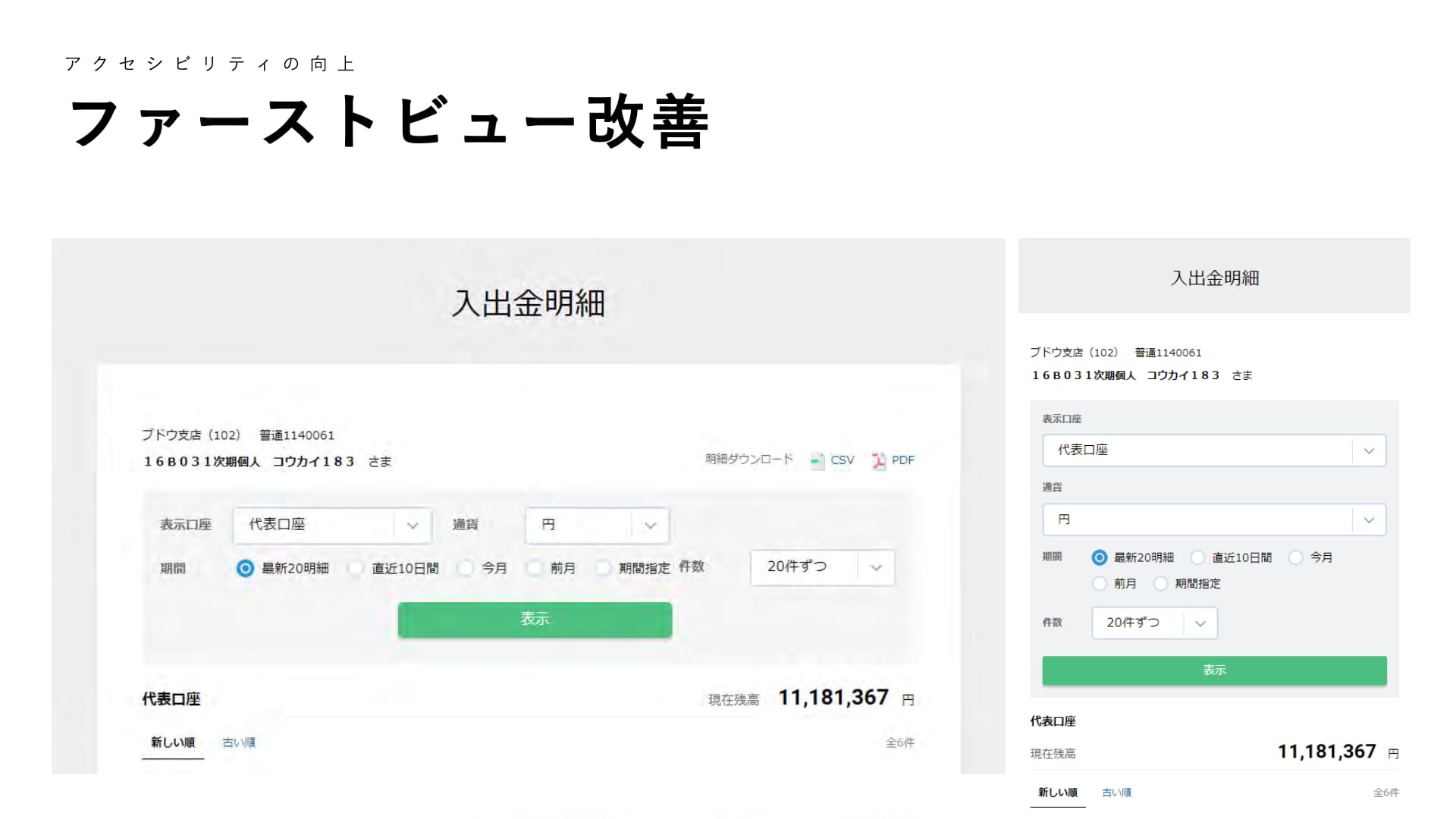Click 全6件 count in mobile view
The image size is (1456, 819).
pos(1386,792)
